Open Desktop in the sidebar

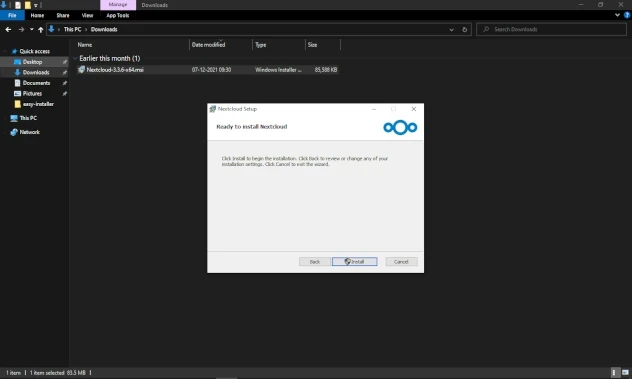point(32,62)
